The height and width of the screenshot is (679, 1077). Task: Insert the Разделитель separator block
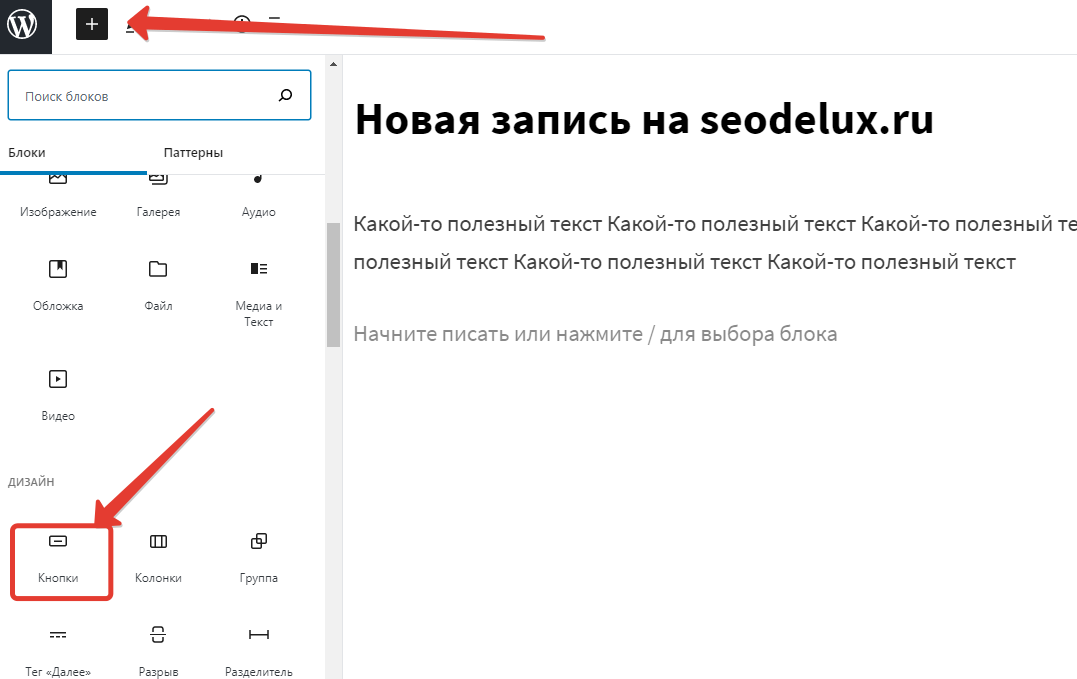[258, 650]
